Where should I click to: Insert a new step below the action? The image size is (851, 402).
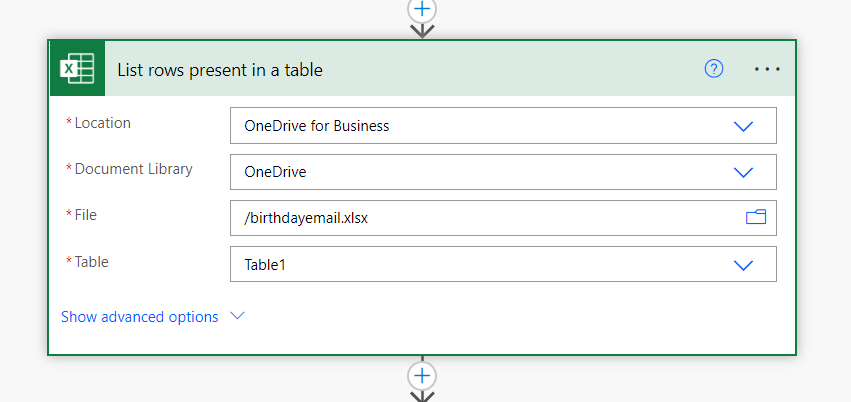click(x=422, y=375)
